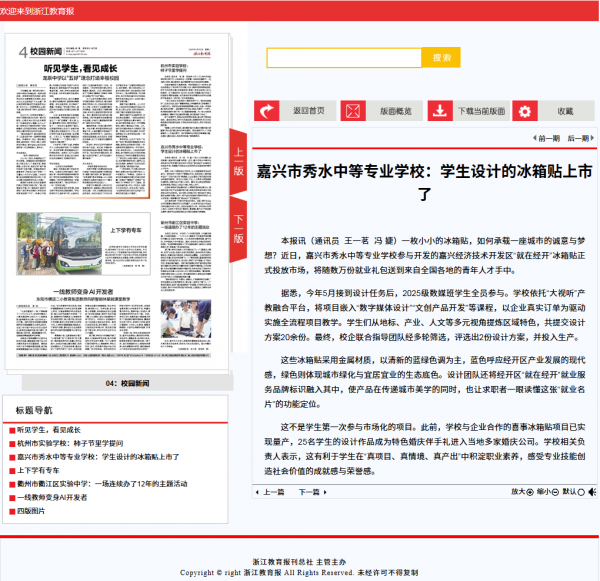Click the left arrow beside 前一期
This screenshot has height=581, width=600.
pyautogui.click(x=535, y=138)
